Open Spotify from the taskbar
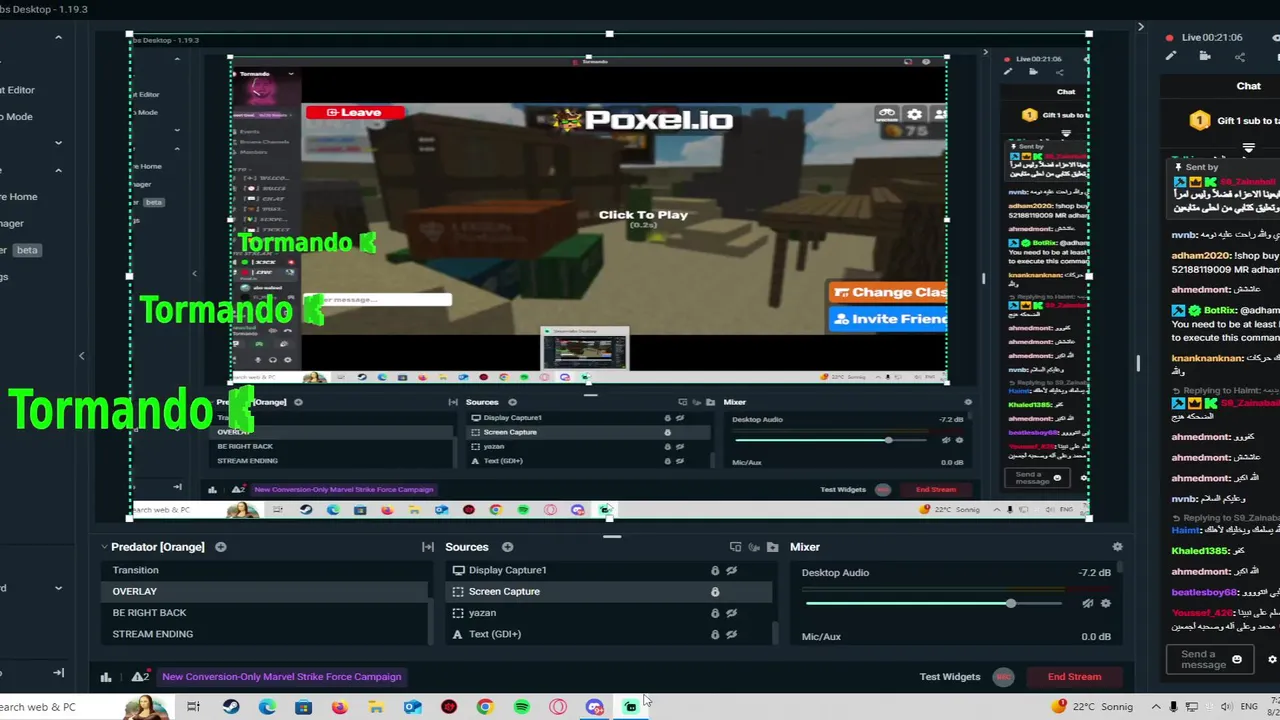 [x=522, y=707]
